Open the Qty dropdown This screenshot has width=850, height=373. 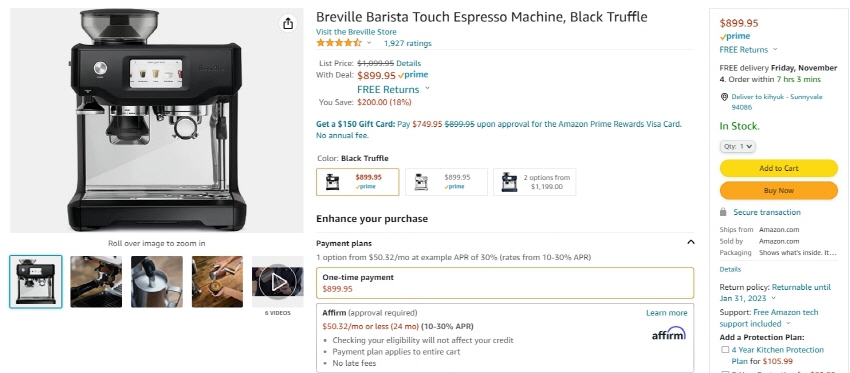737,146
